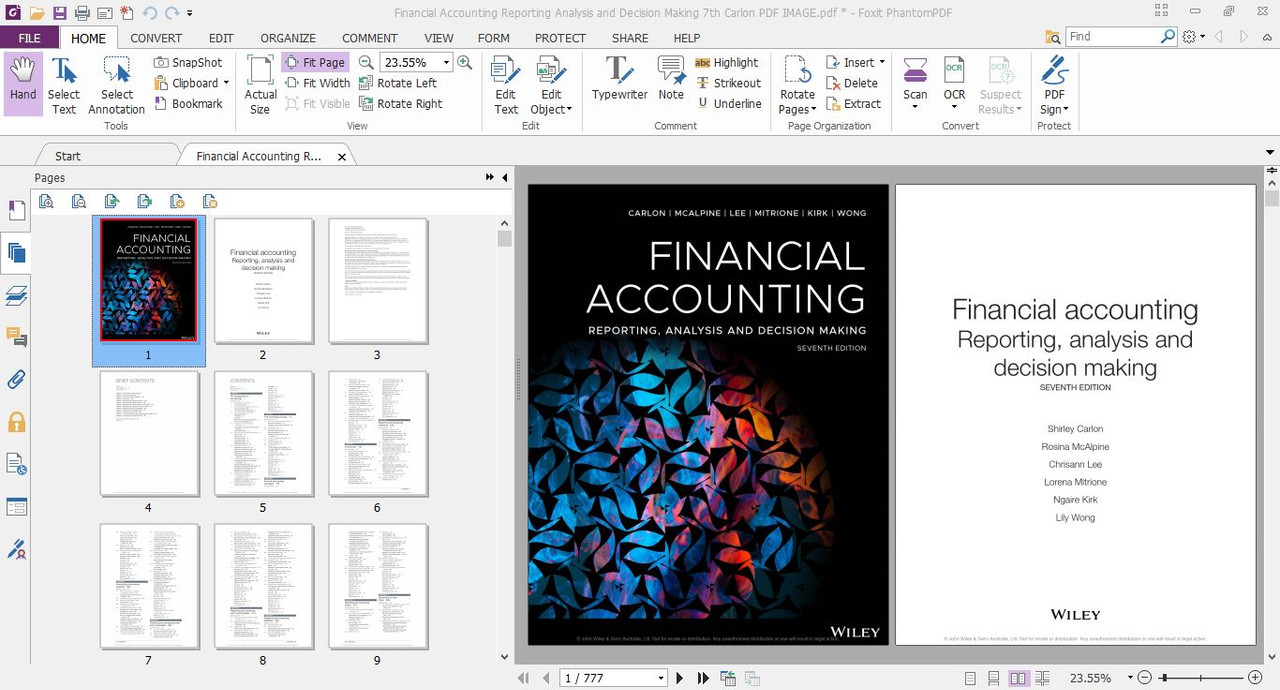1280x690 pixels.
Task: Activate the Highlight tool
Action: 727,62
